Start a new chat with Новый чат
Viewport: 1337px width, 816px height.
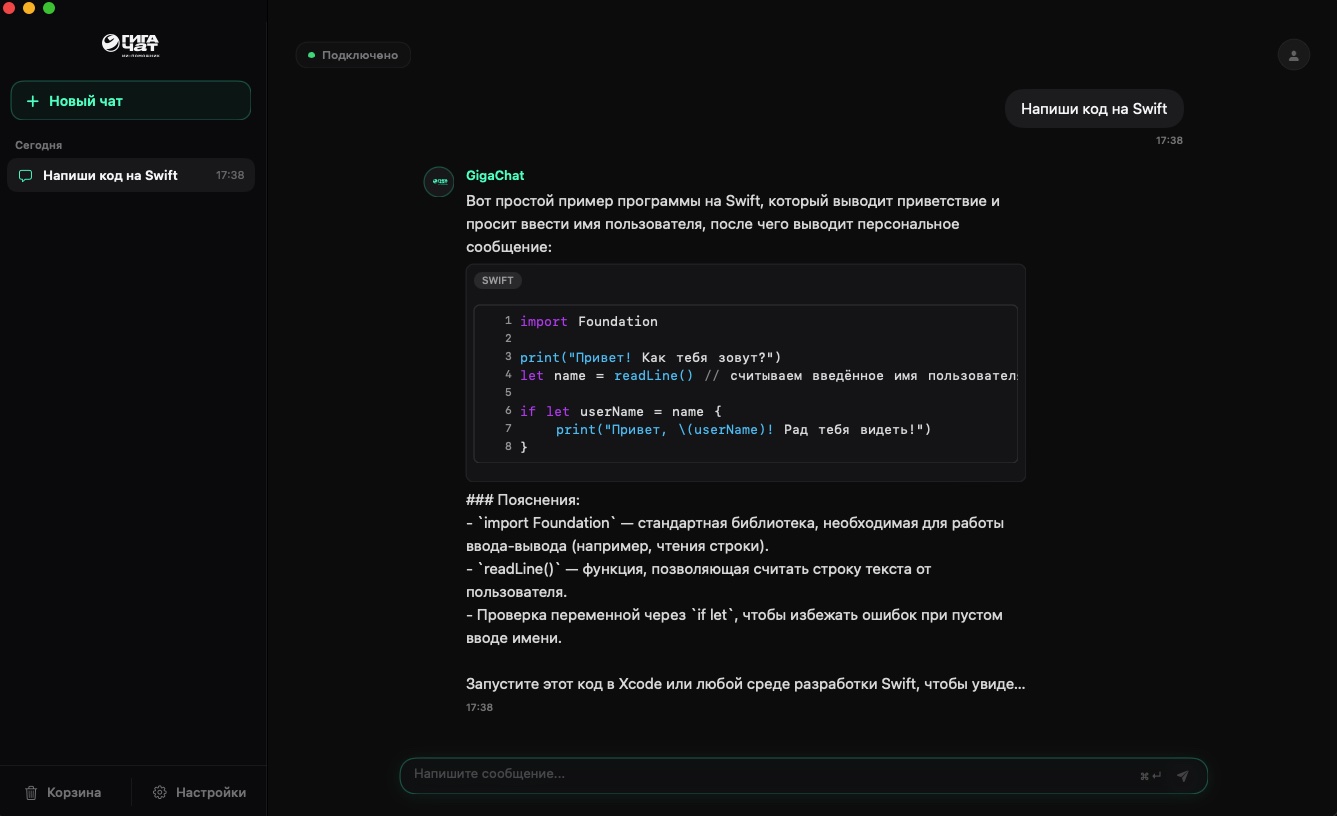[131, 101]
